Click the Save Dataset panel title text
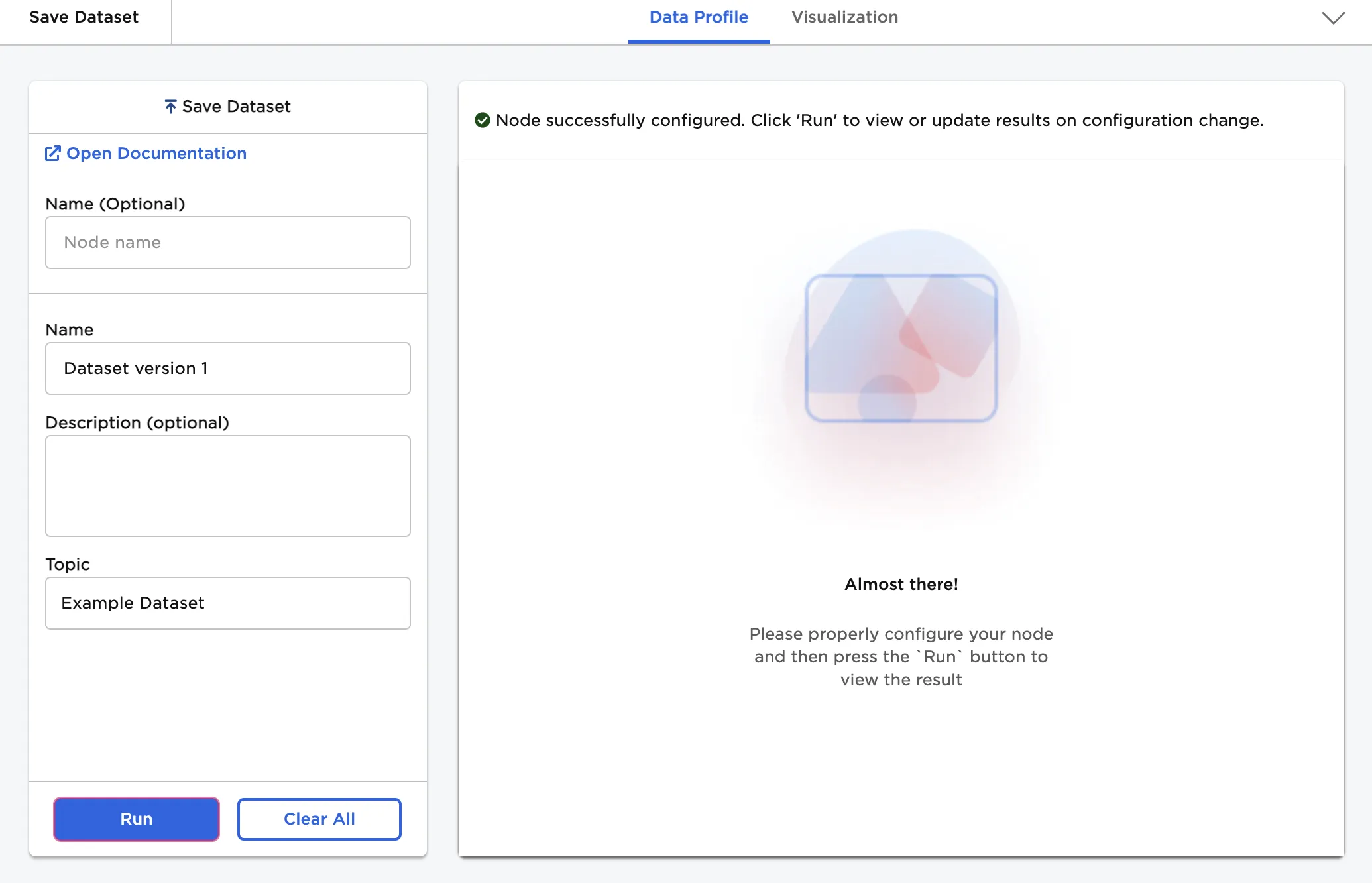 236,107
